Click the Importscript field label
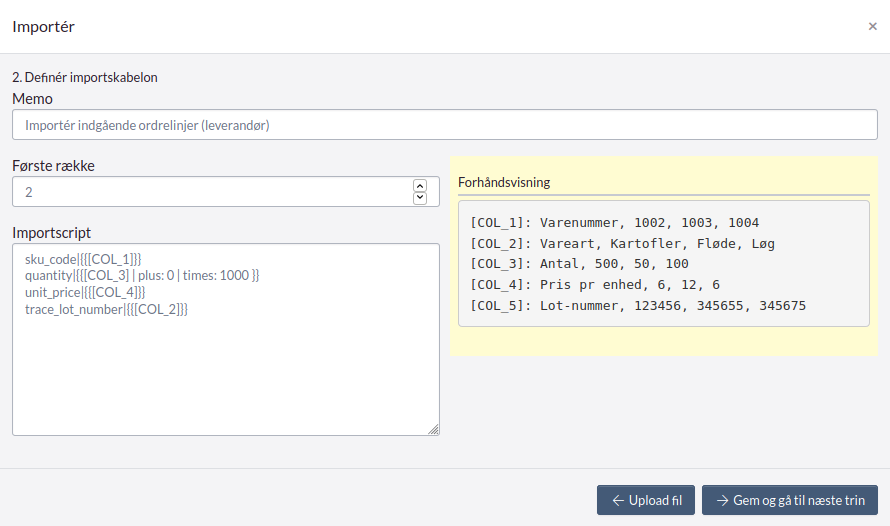 pyautogui.click(x=52, y=232)
